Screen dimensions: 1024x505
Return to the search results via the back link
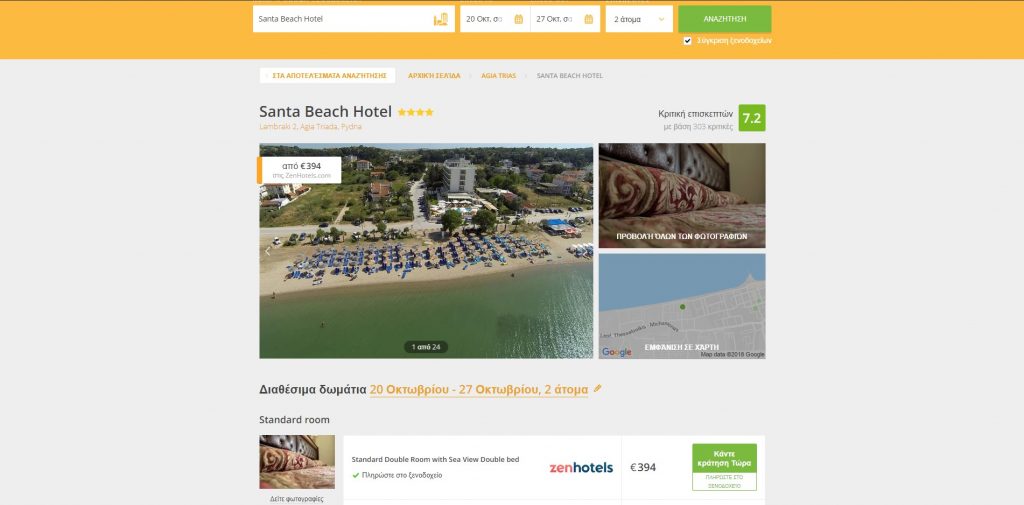[x=327, y=76]
